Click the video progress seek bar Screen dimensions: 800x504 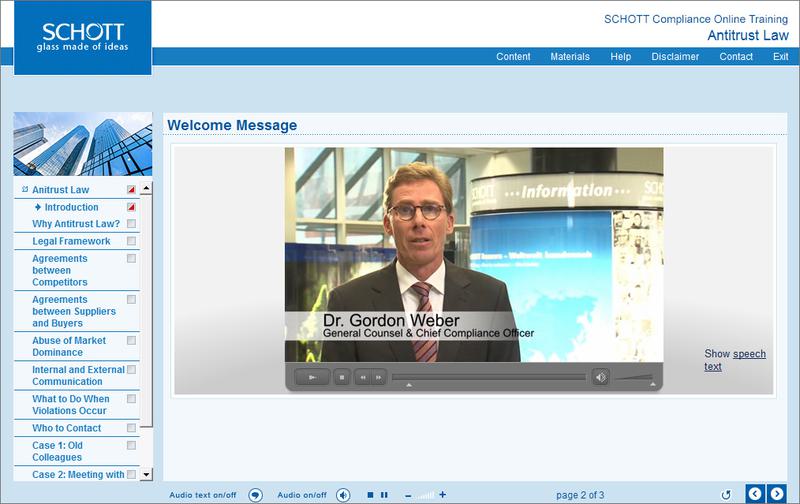[x=488, y=377]
